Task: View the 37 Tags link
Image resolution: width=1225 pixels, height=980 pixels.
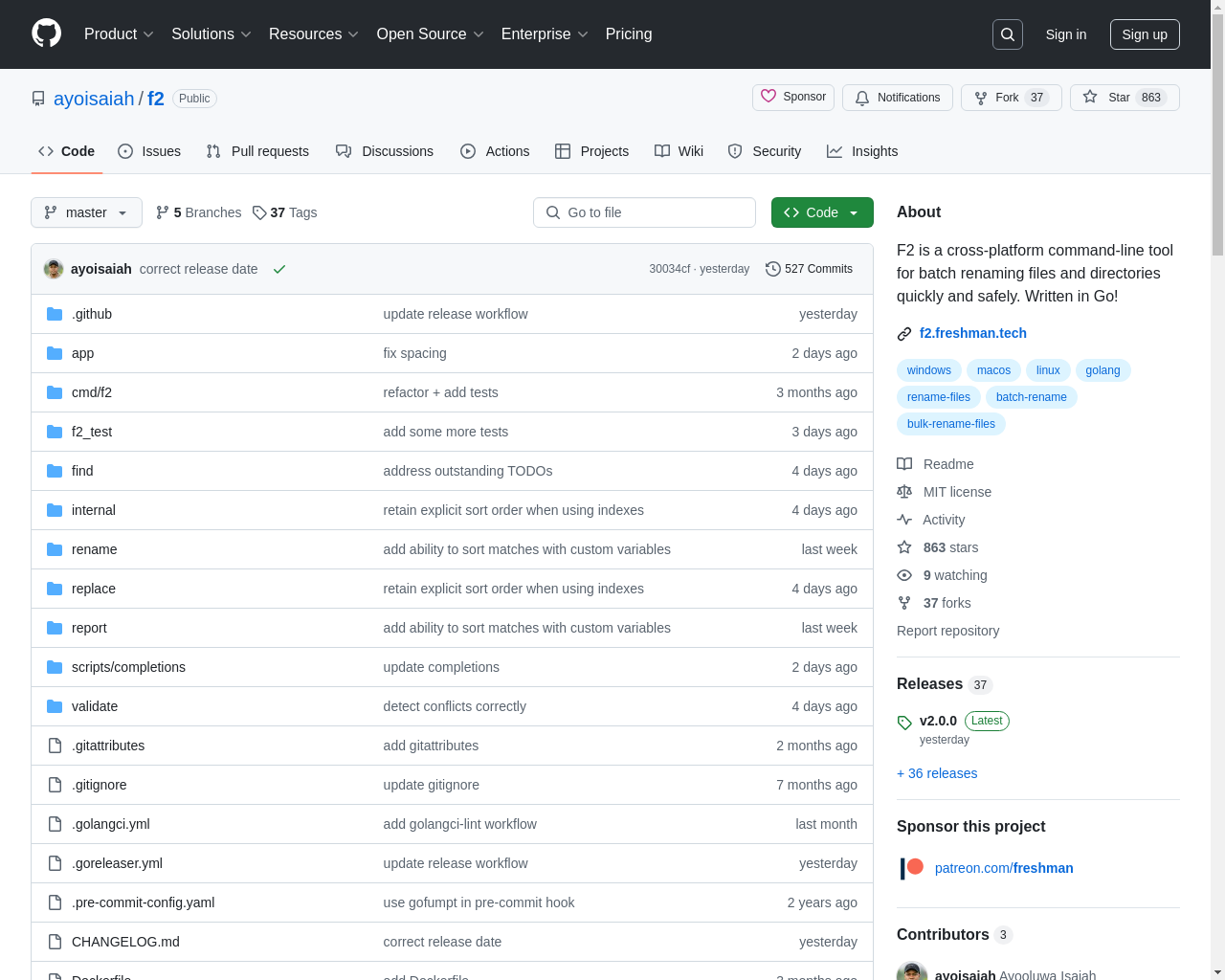Action: pos(284,212)
